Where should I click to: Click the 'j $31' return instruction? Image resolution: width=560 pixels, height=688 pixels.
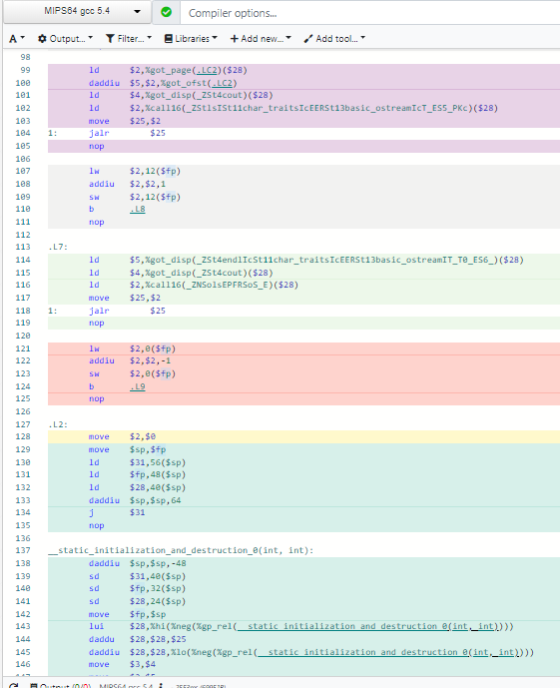click(x=117, y=512)
